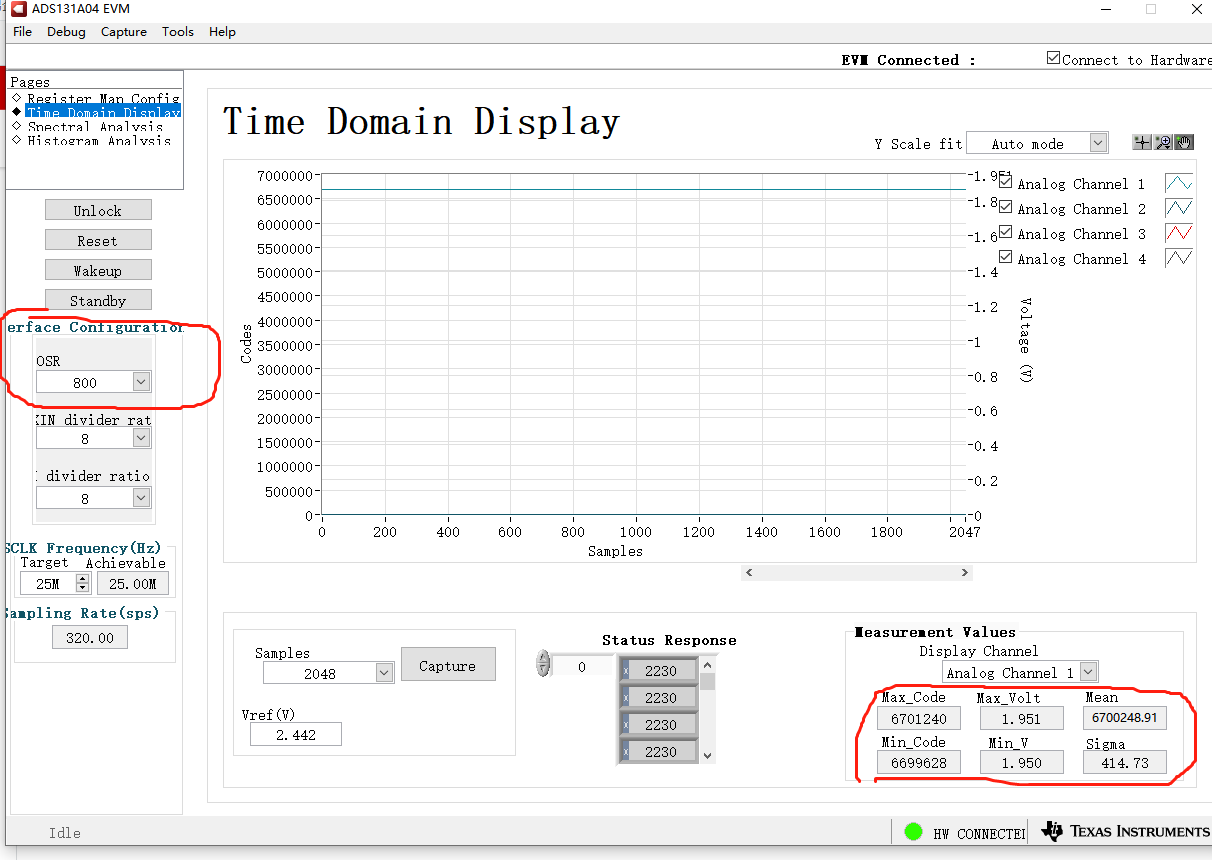Click the Status Response scrollbar thumb
The height and width of the screenshot is (860, 1212).
708,682
